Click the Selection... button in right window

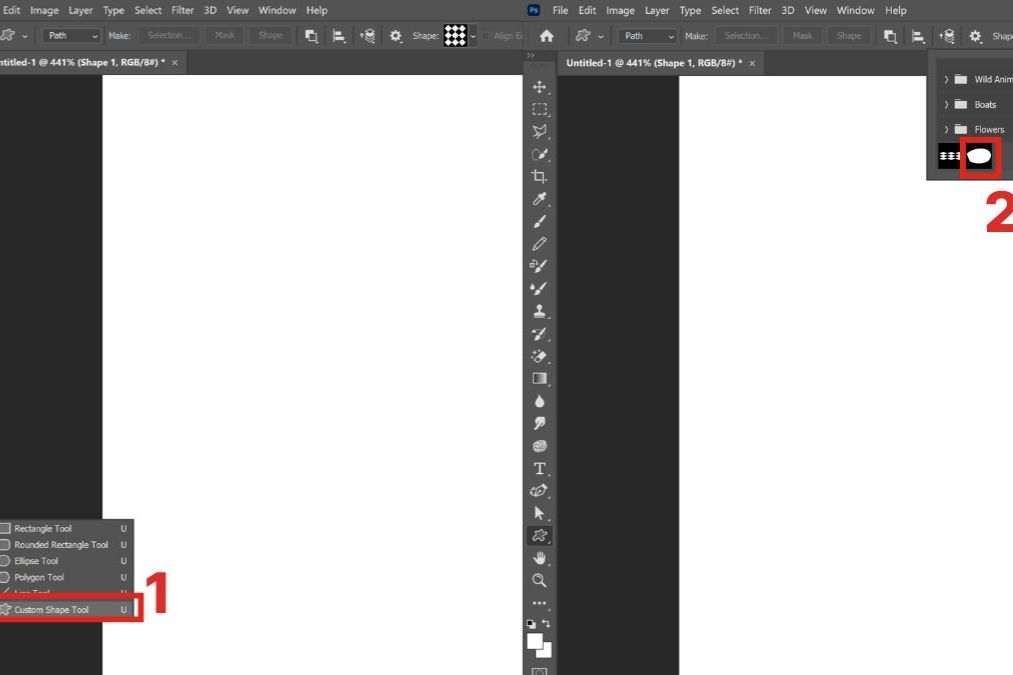pyautogui.click(x=745, y=36)
